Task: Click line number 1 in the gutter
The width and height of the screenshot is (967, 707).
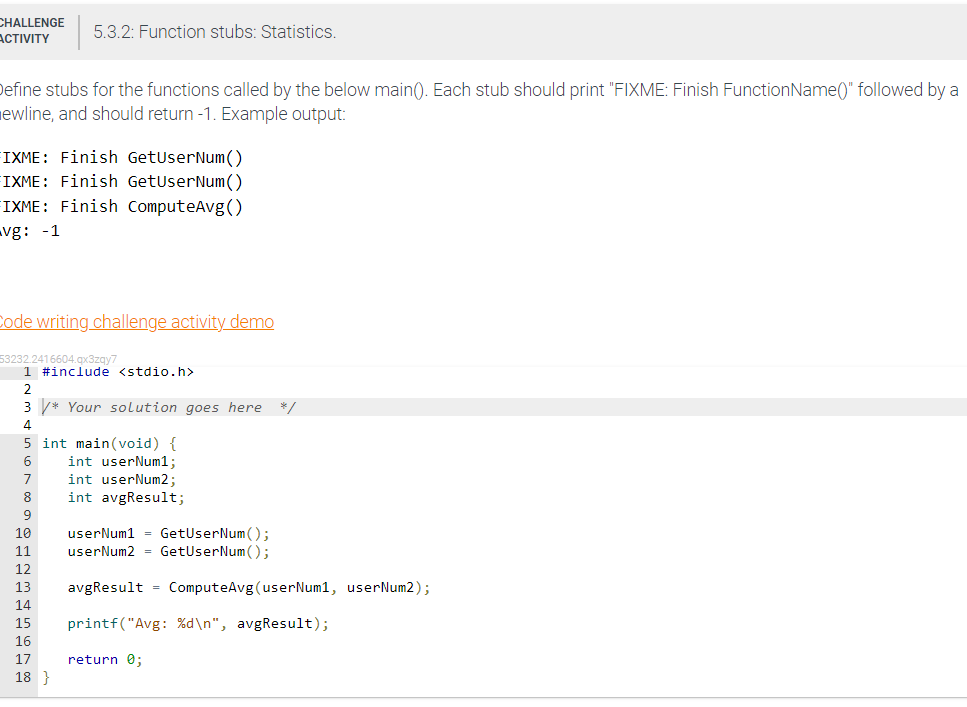Action: [26, 371]
